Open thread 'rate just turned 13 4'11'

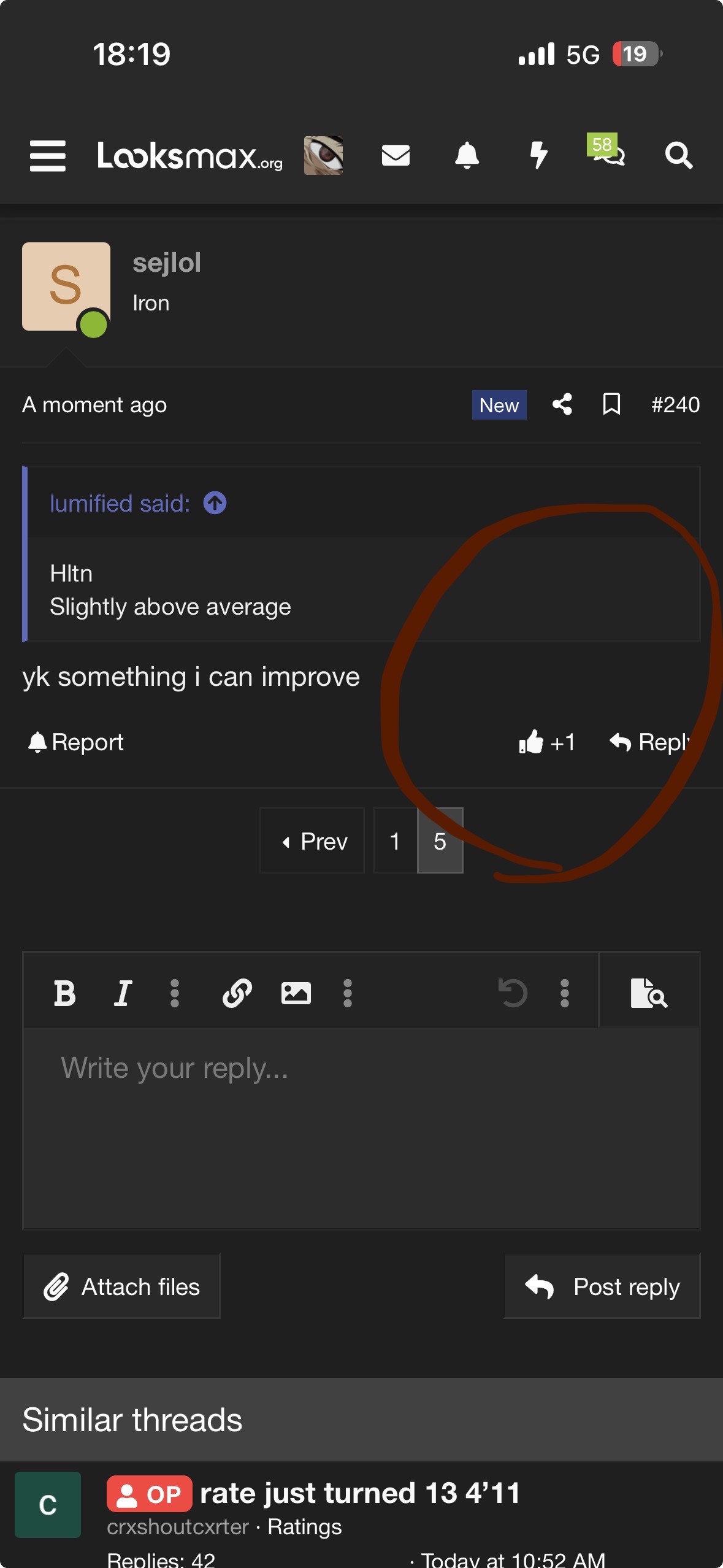coord(360,1493)
